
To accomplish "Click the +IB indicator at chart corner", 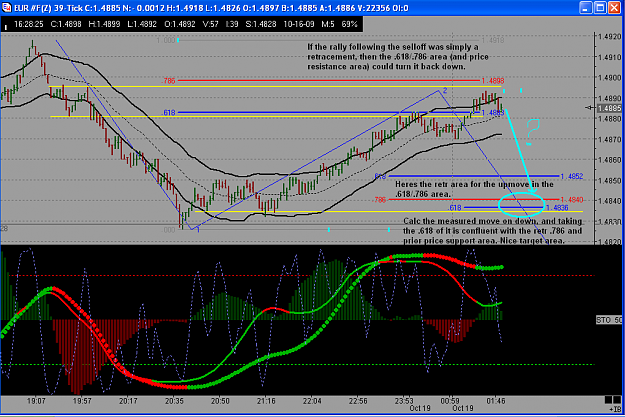I will 615,409.
